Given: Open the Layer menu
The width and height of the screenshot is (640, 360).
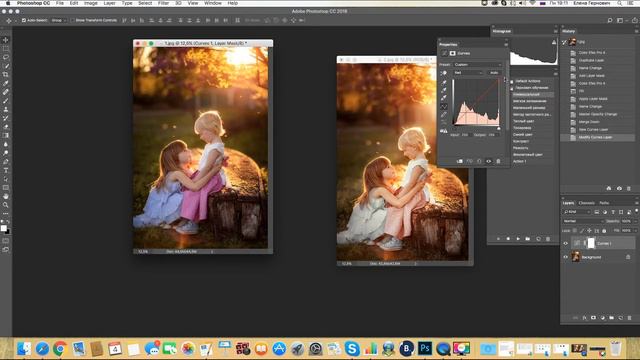Looking at the screenshot, I should pos(109,3).
